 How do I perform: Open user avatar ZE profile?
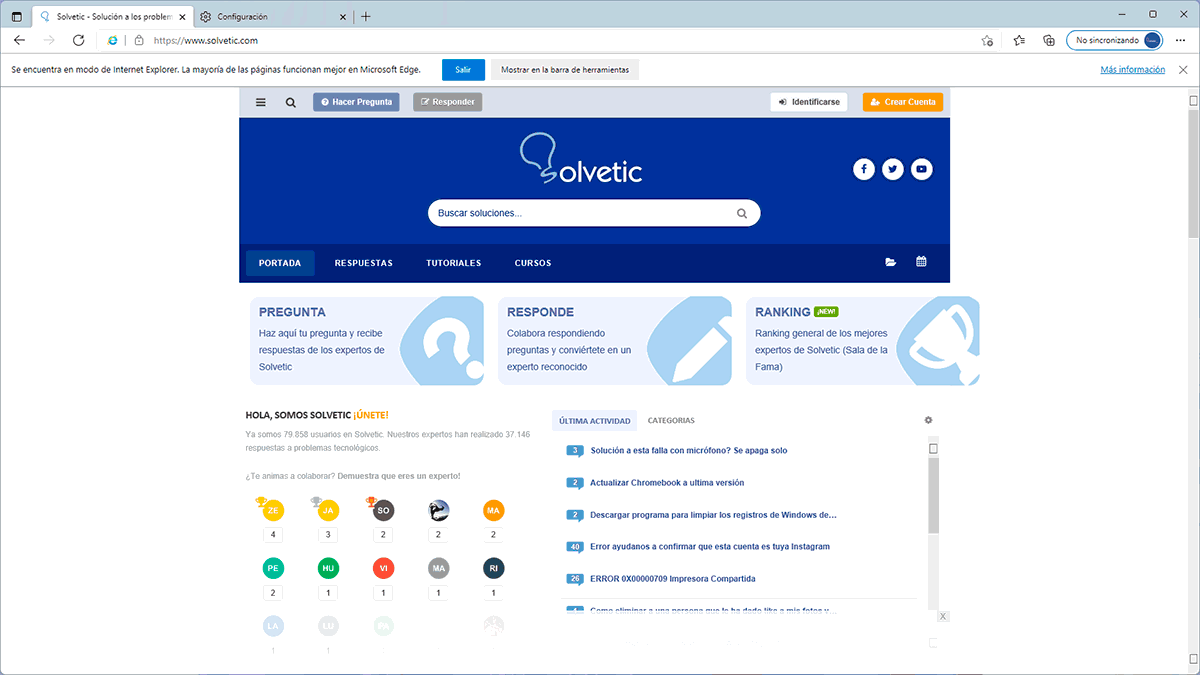point(272,510)
